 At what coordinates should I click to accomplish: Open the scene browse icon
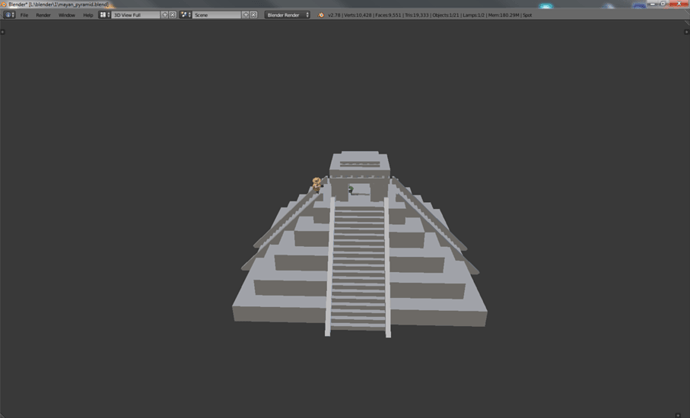(x=185, y=15)
